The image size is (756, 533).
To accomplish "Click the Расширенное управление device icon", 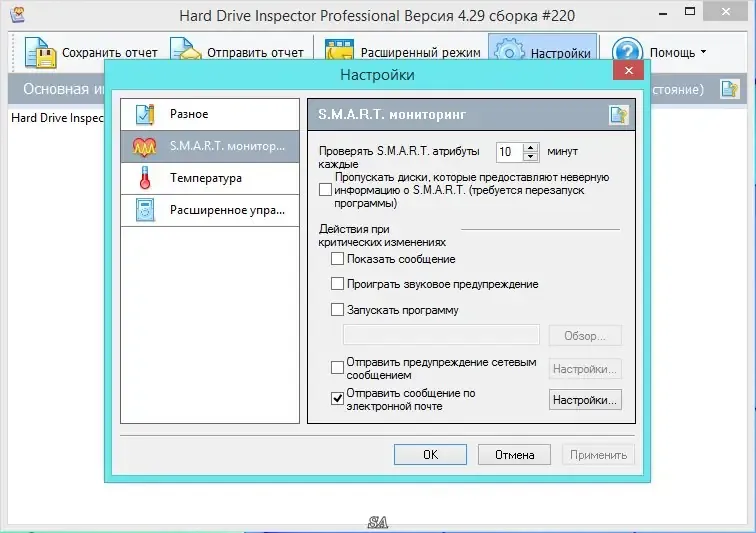I will tap(145, 210).
